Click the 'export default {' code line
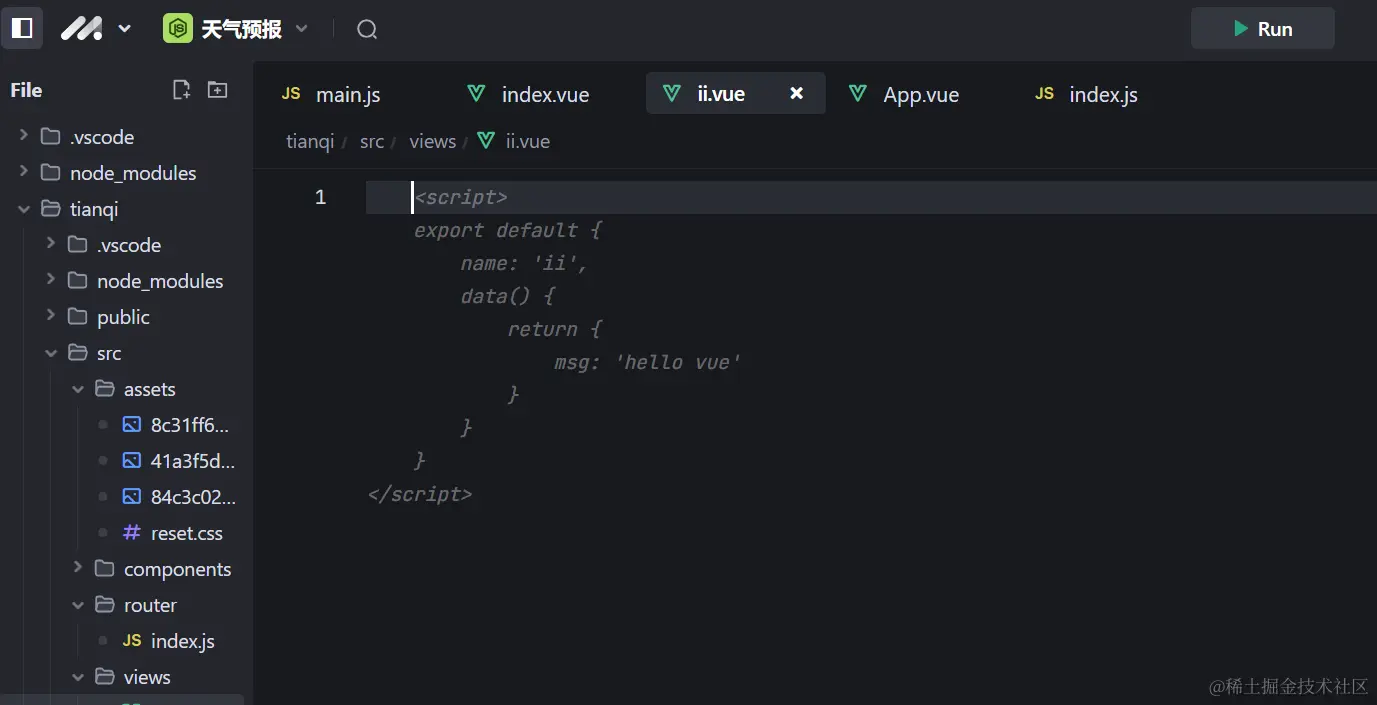Viewport: 1377px width, 705px height. [x=507, y=230]
